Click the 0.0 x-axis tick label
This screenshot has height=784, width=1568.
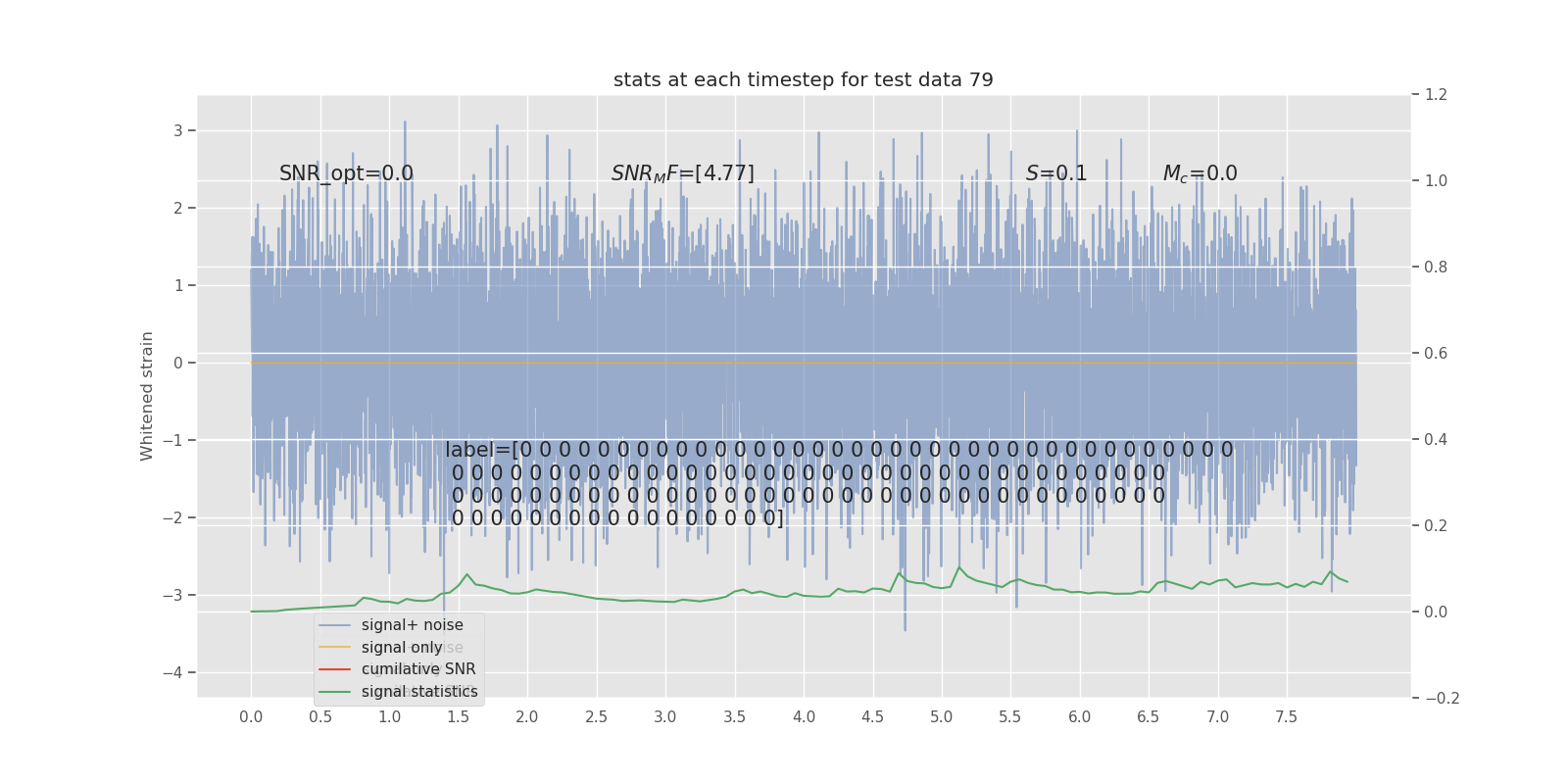click(251, 716)
